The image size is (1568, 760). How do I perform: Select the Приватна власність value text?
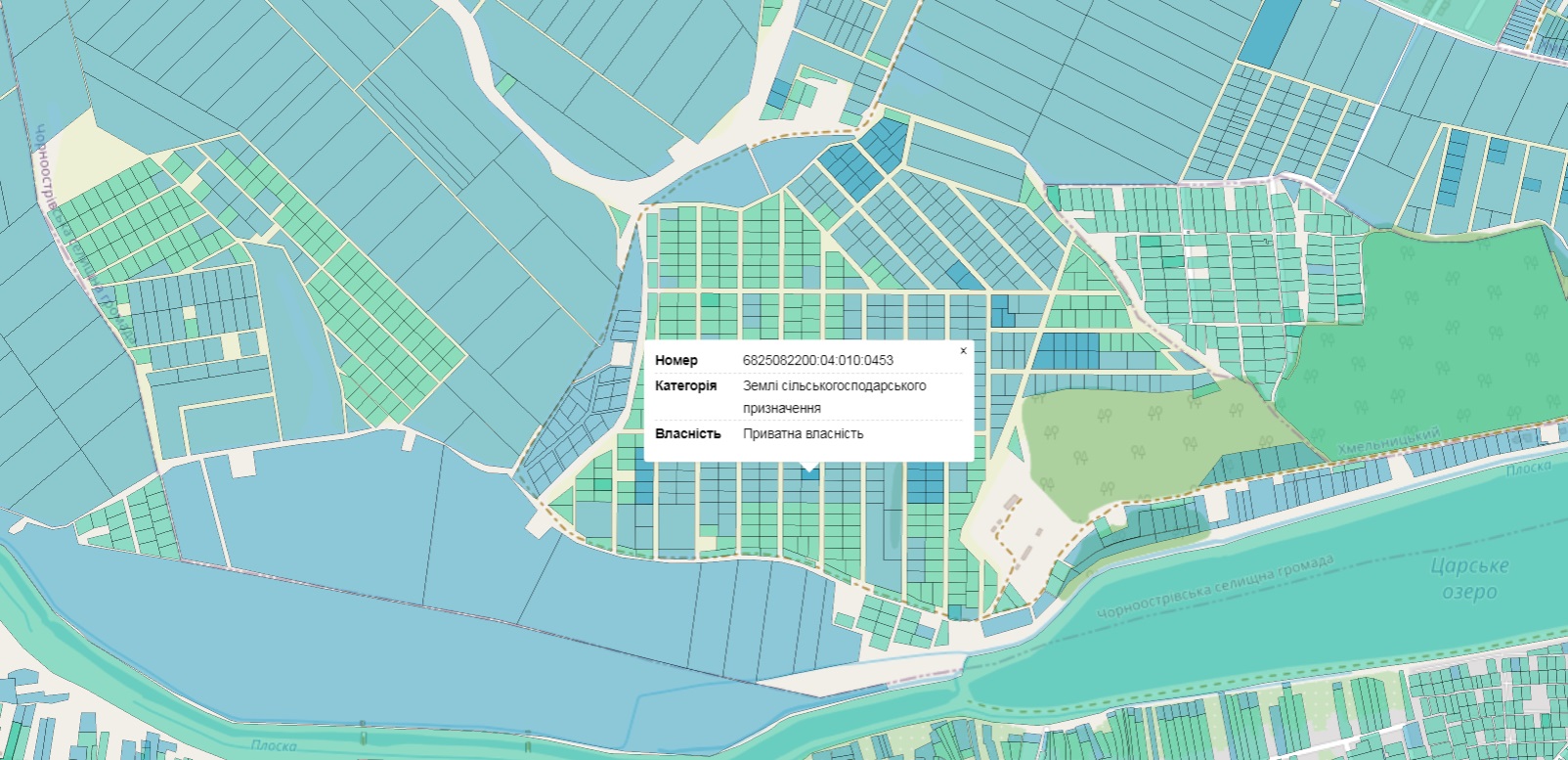(803, 433)
